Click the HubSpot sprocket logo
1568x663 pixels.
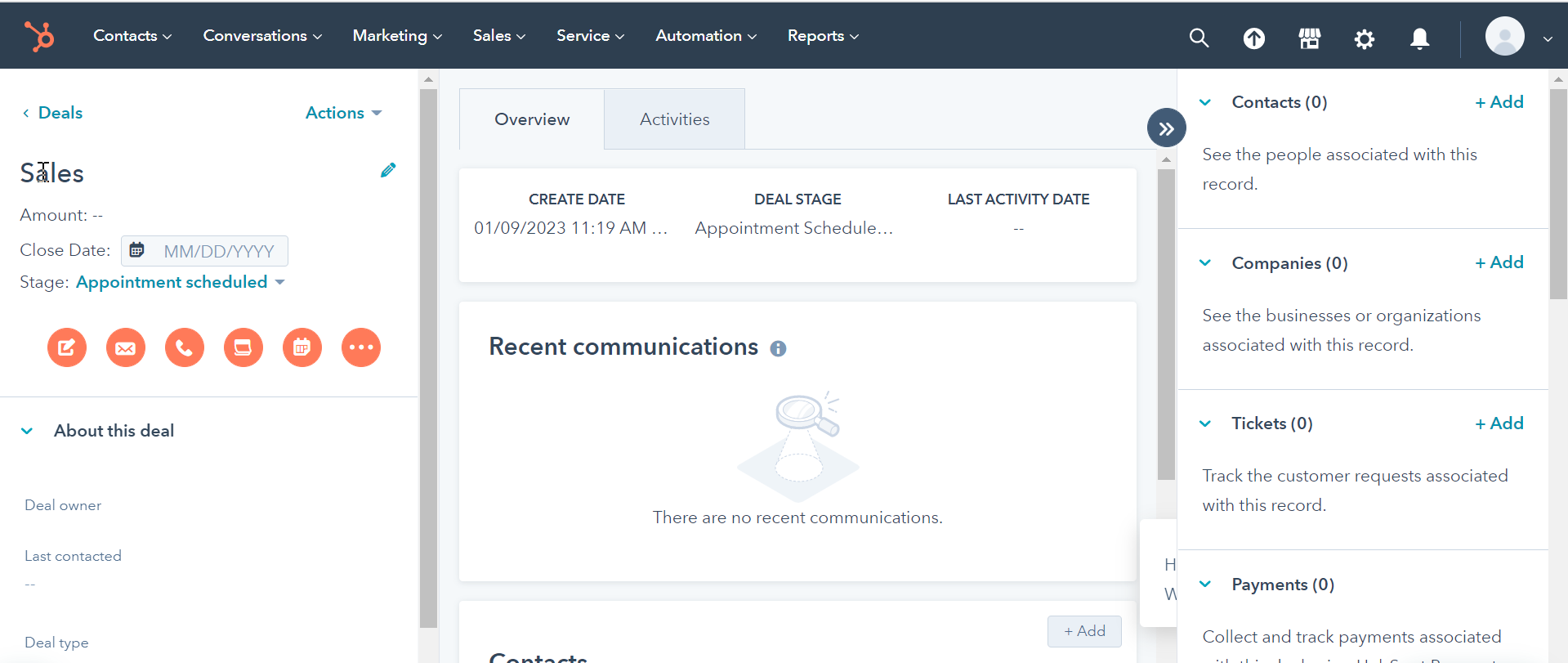(38, 36)
